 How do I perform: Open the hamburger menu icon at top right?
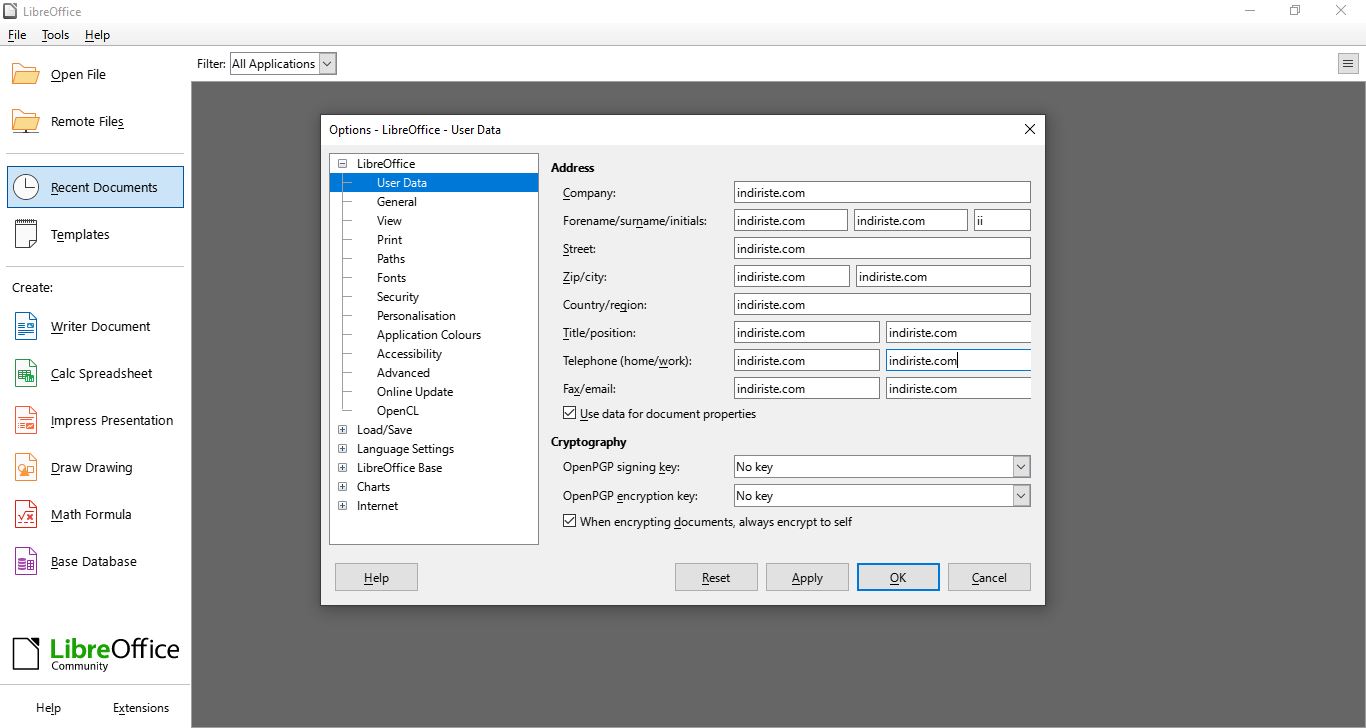[x=1347, y=63]
